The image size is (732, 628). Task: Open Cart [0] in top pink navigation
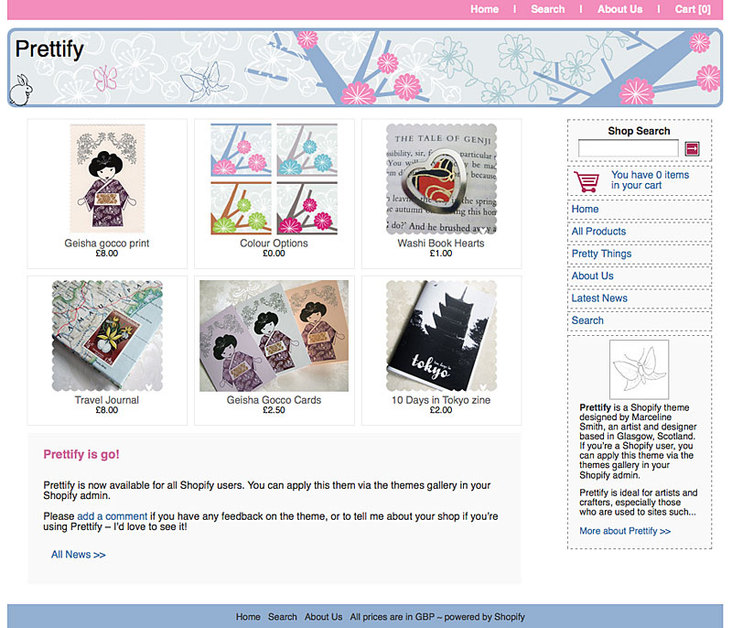coord(692,9)
